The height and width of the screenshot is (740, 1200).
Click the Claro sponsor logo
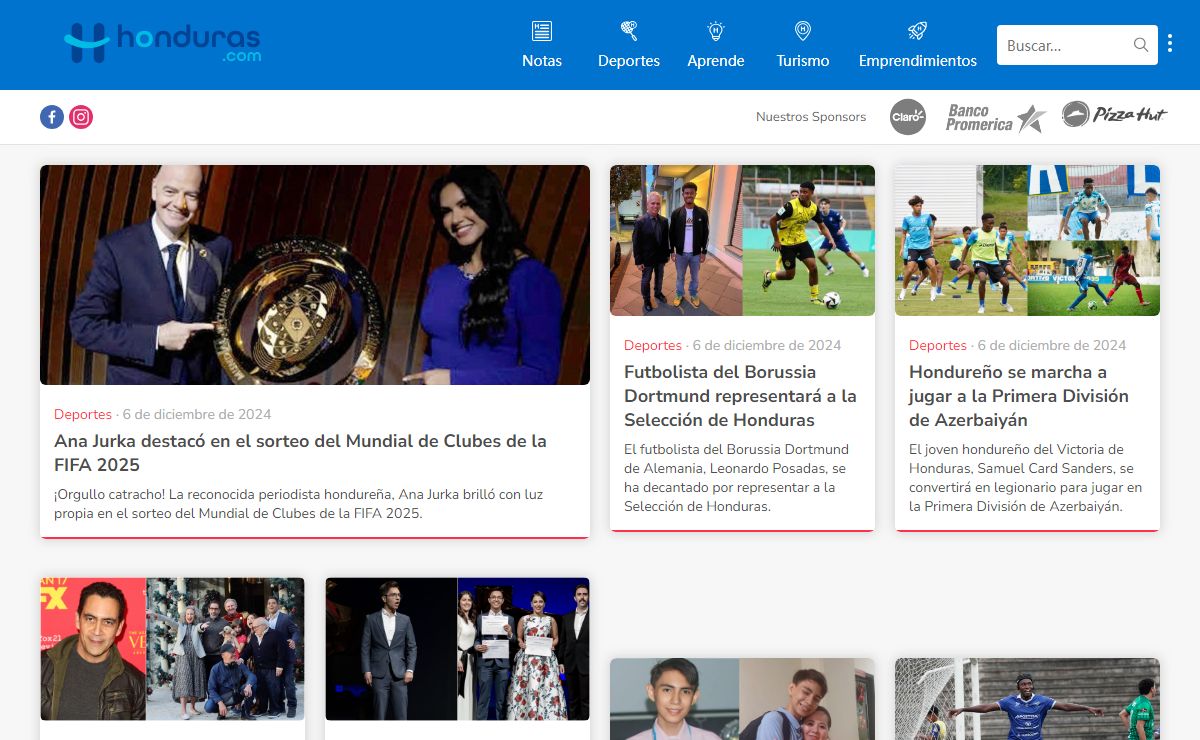[x=908, y=117]
